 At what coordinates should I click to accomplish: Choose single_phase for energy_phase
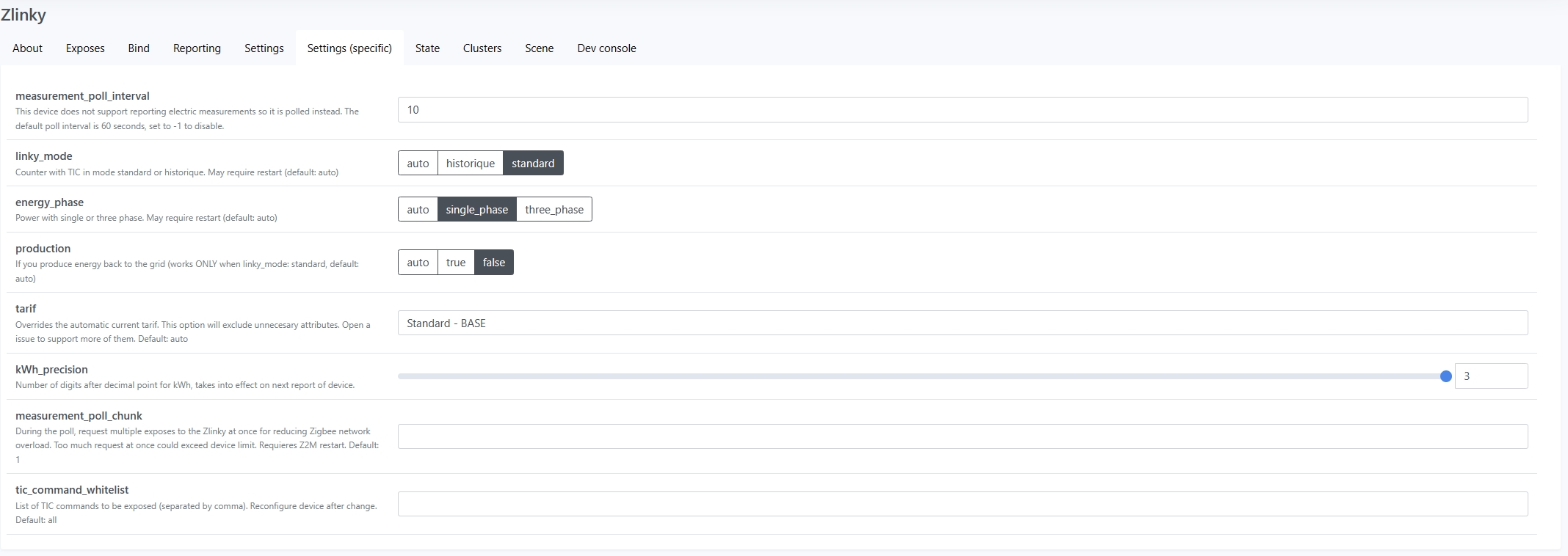(x=477, y=210)
